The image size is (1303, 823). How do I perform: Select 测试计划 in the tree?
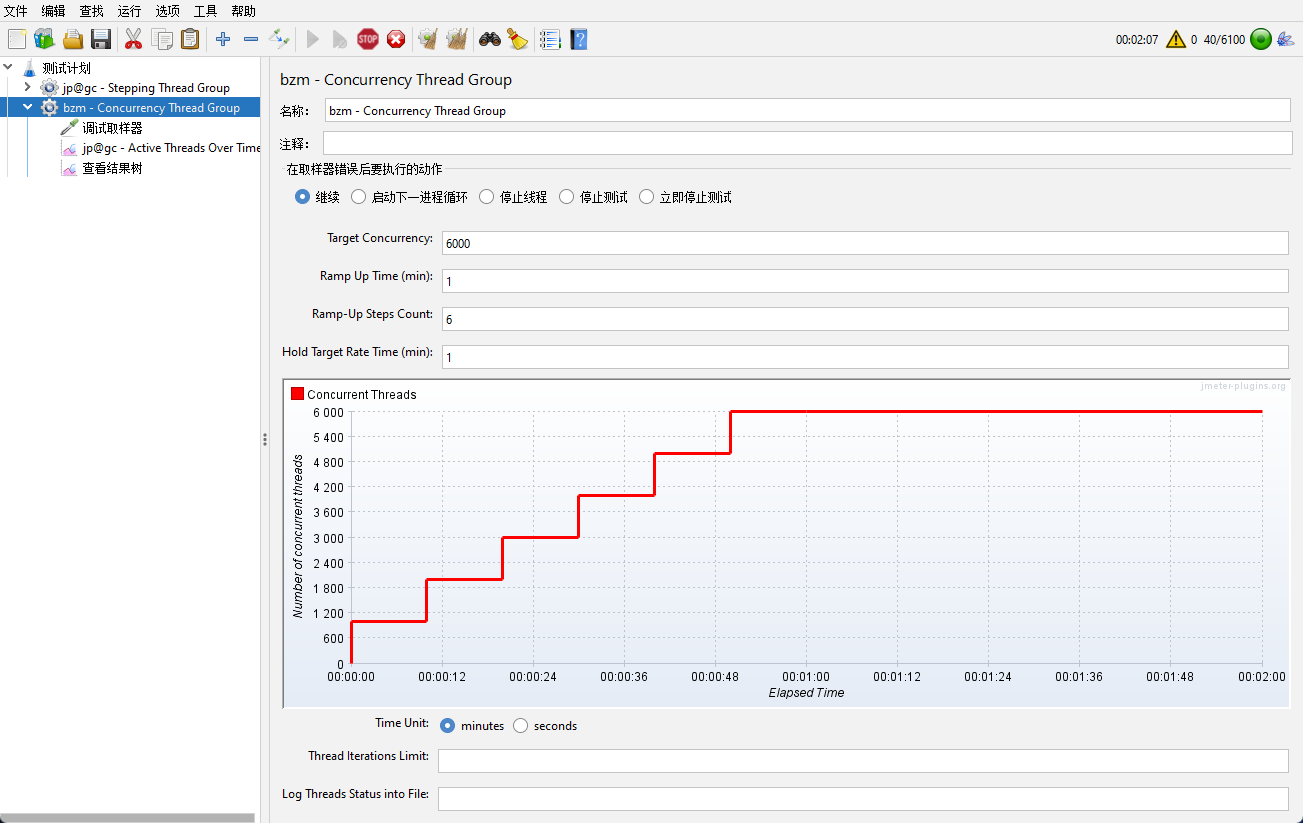[x=67, y=68]
